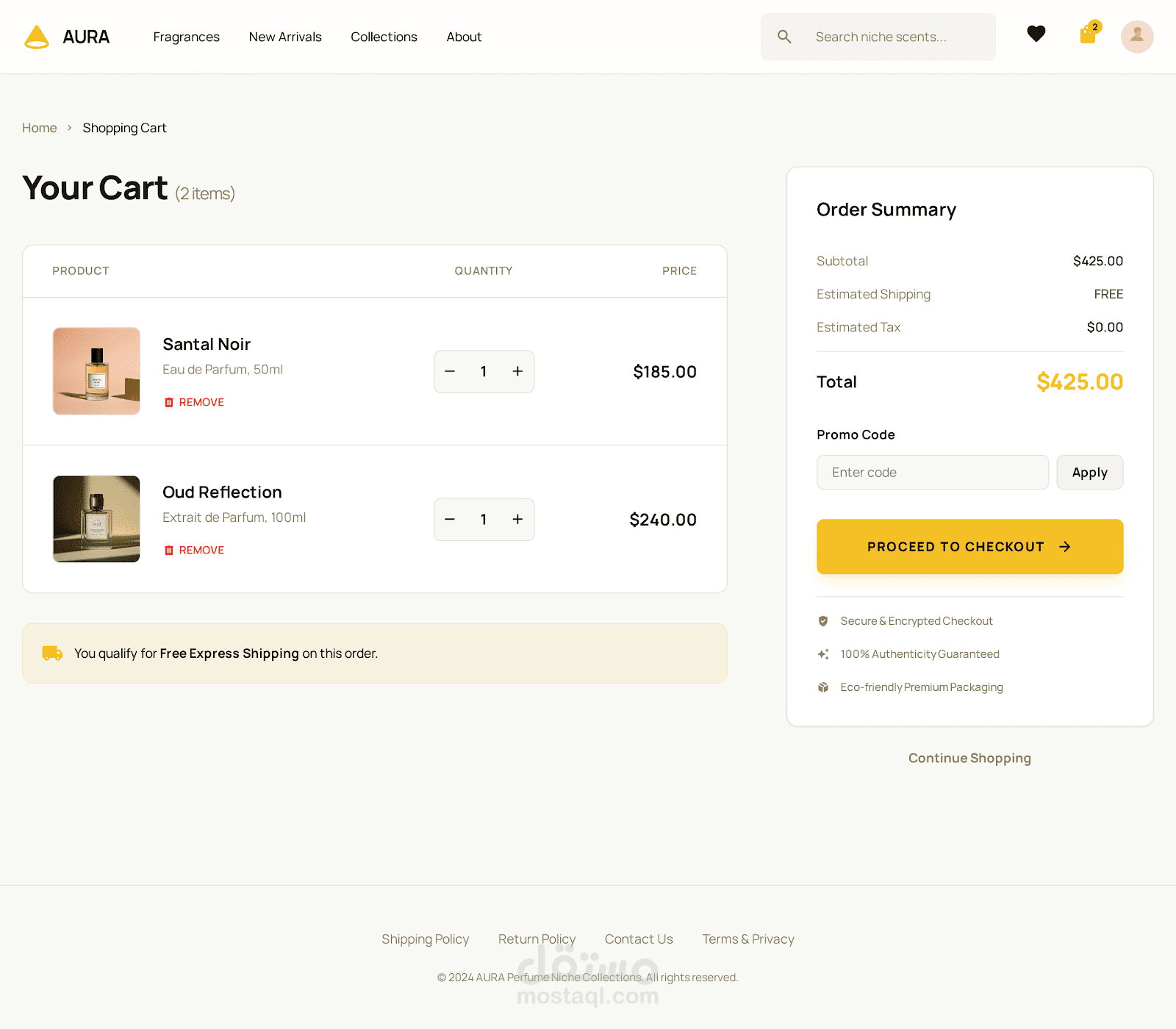Click the search magnifier icon
This screenshot has height=1029, width=1176.
(784, 37)
